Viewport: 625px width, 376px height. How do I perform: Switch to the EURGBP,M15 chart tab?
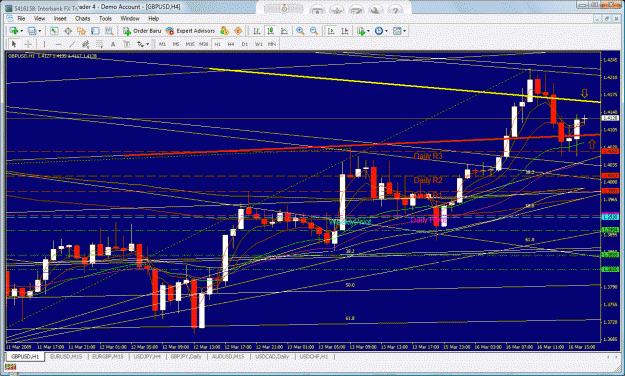pos(108,356)
